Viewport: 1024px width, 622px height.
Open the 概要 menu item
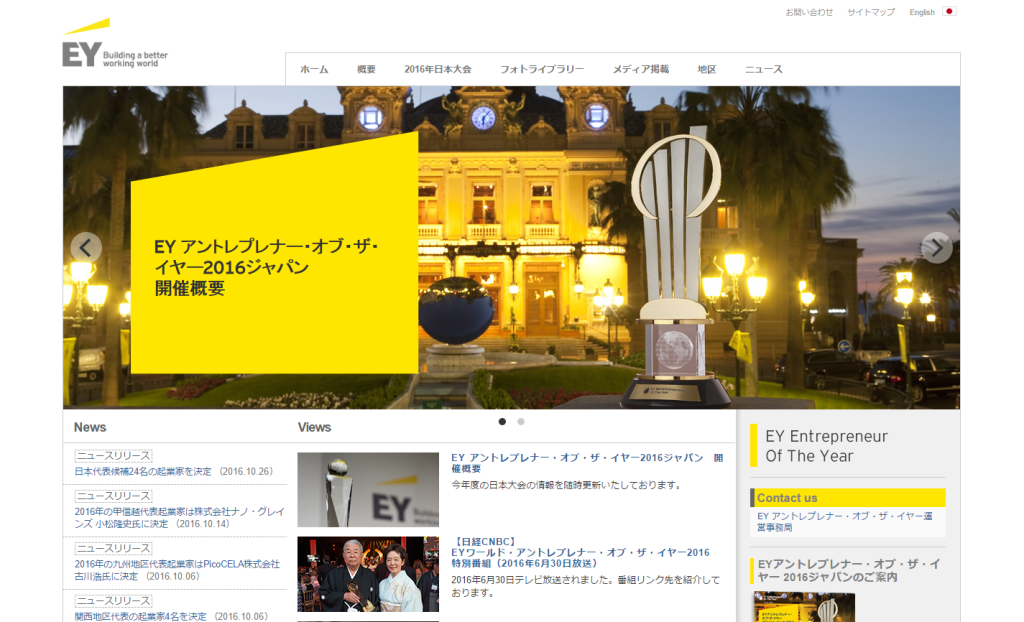[x=366, y=69]
